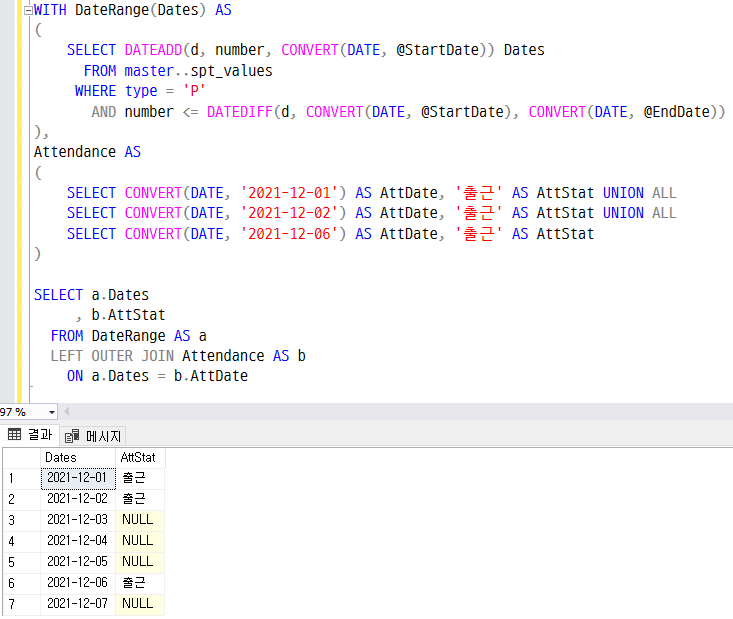Click the results grid icon on 결과 tab
Image resolution: width=733 pixels, height=619 pixels.
tap(14, 434)
